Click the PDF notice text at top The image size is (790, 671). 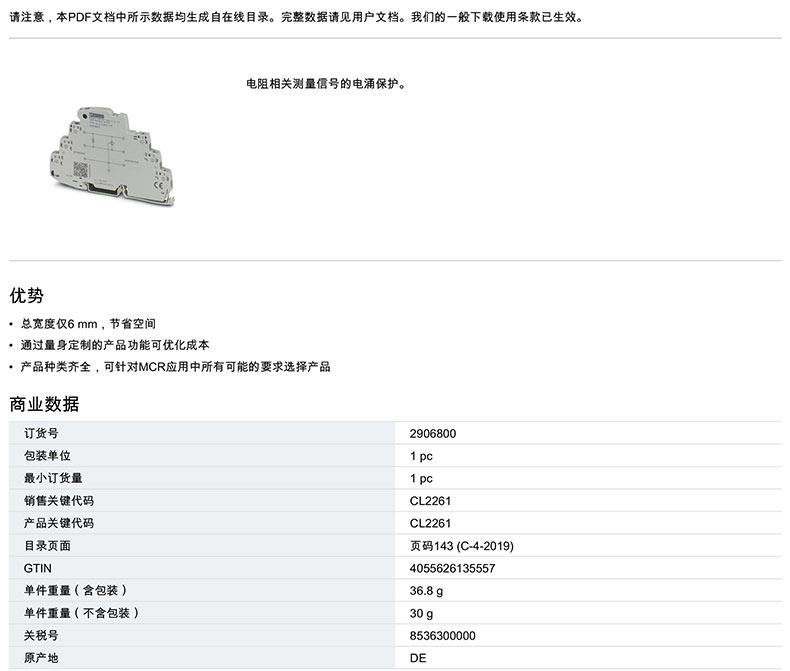pyautogui.click(x=296, y=17)
